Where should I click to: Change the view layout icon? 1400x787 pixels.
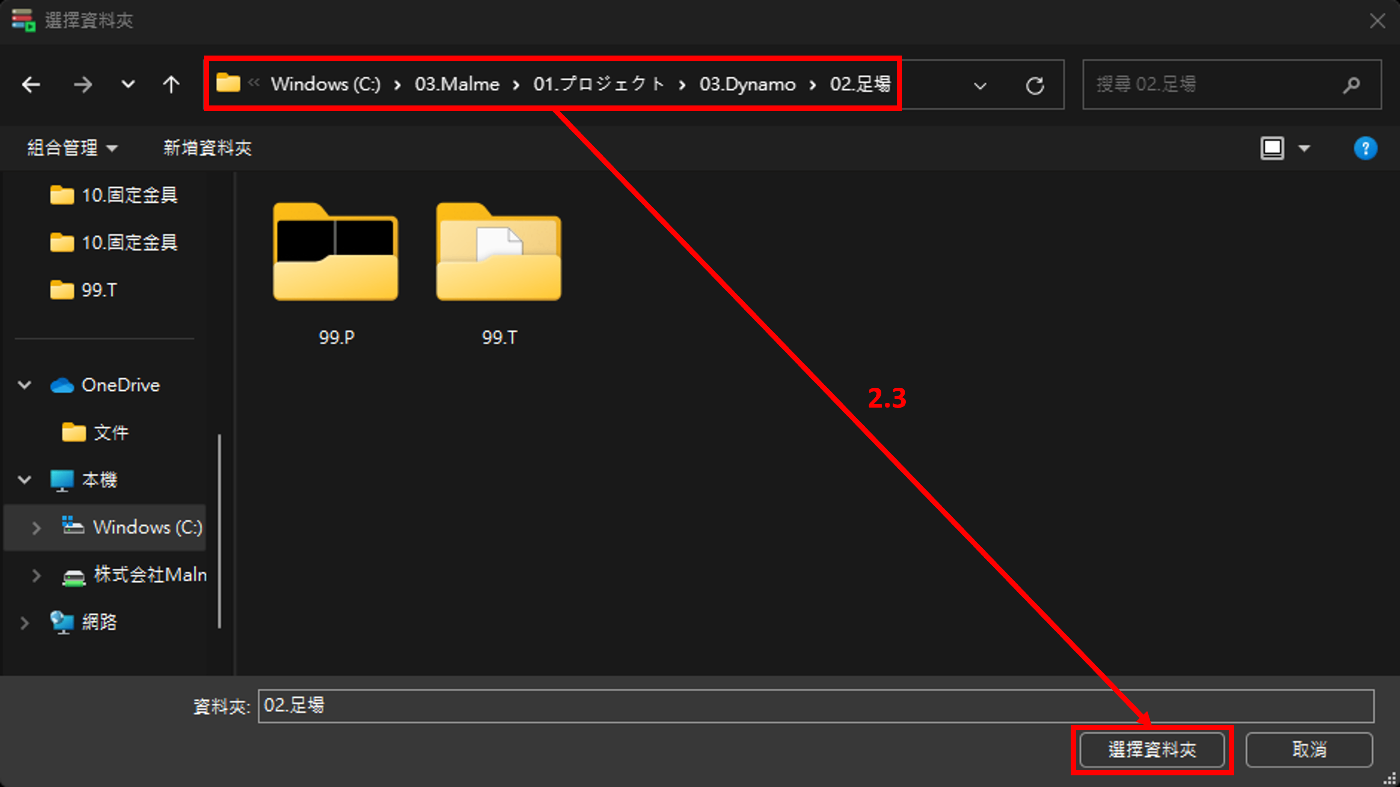click(x=1272, y=148)
